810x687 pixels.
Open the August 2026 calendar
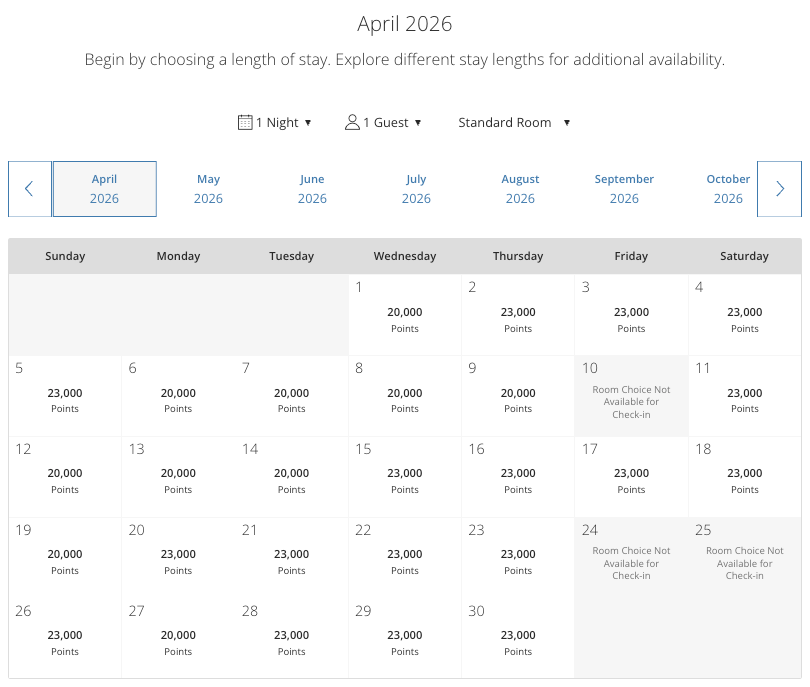[520, 189]
